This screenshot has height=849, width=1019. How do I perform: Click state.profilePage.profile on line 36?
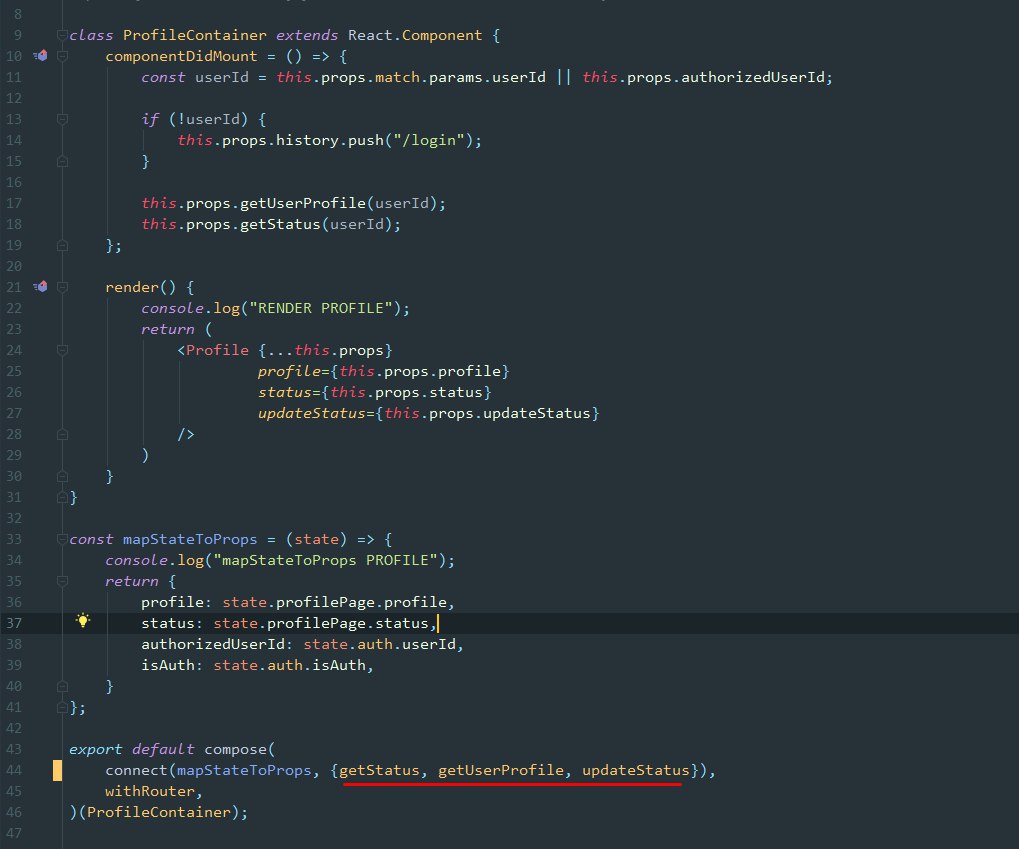click(x=334, y=602)
